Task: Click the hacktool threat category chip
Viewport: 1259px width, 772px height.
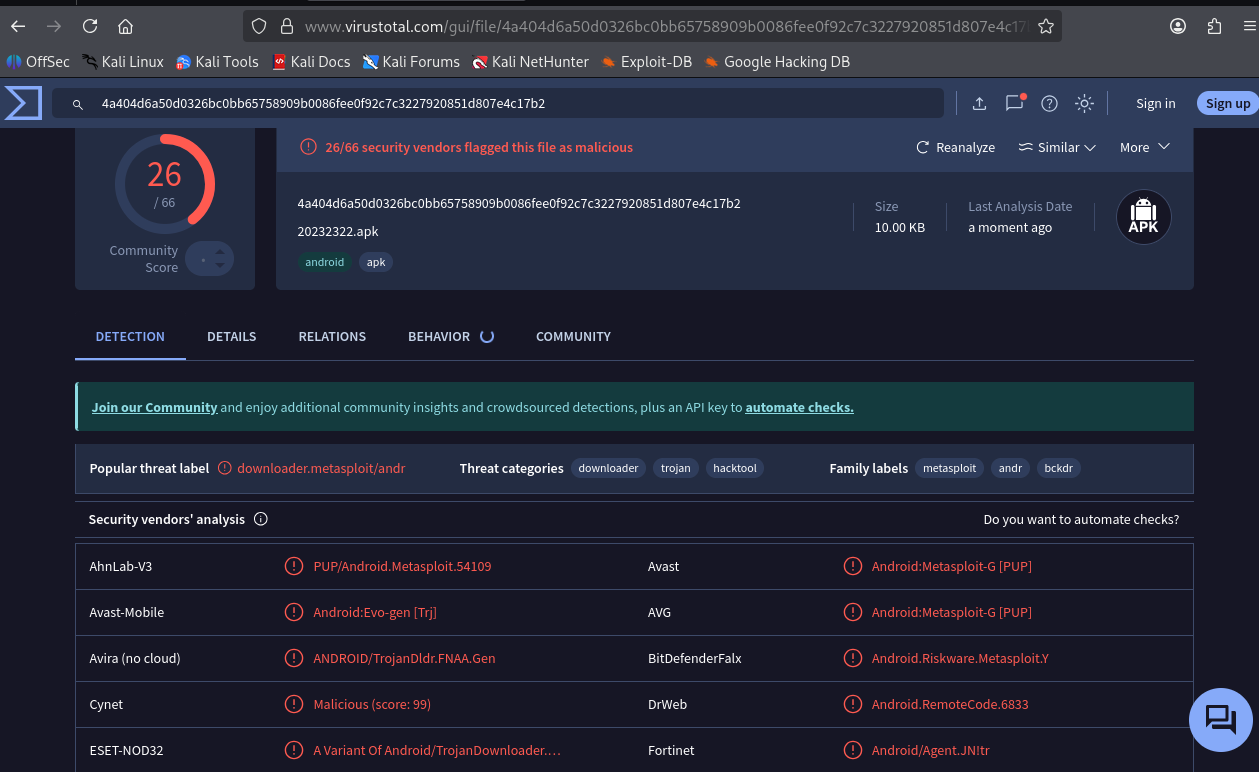Action: pos(735,468)
